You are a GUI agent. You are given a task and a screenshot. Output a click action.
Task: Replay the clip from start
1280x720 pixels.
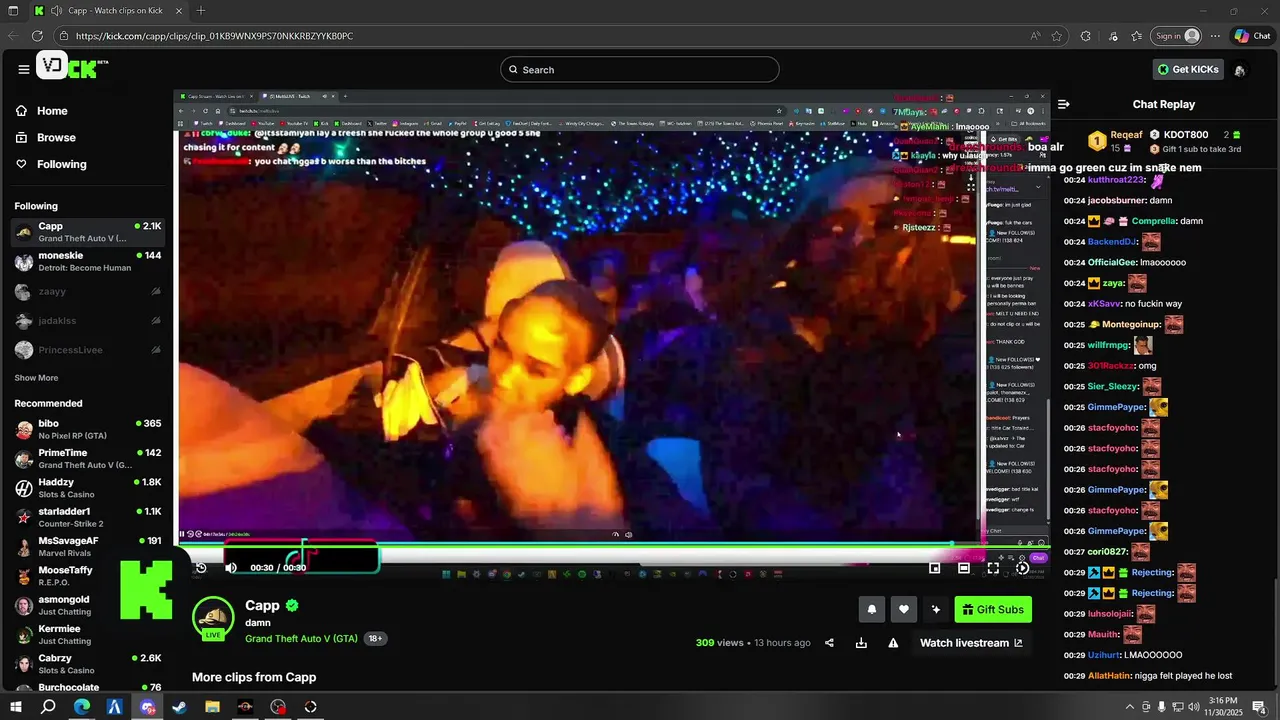tap(200, 567)
